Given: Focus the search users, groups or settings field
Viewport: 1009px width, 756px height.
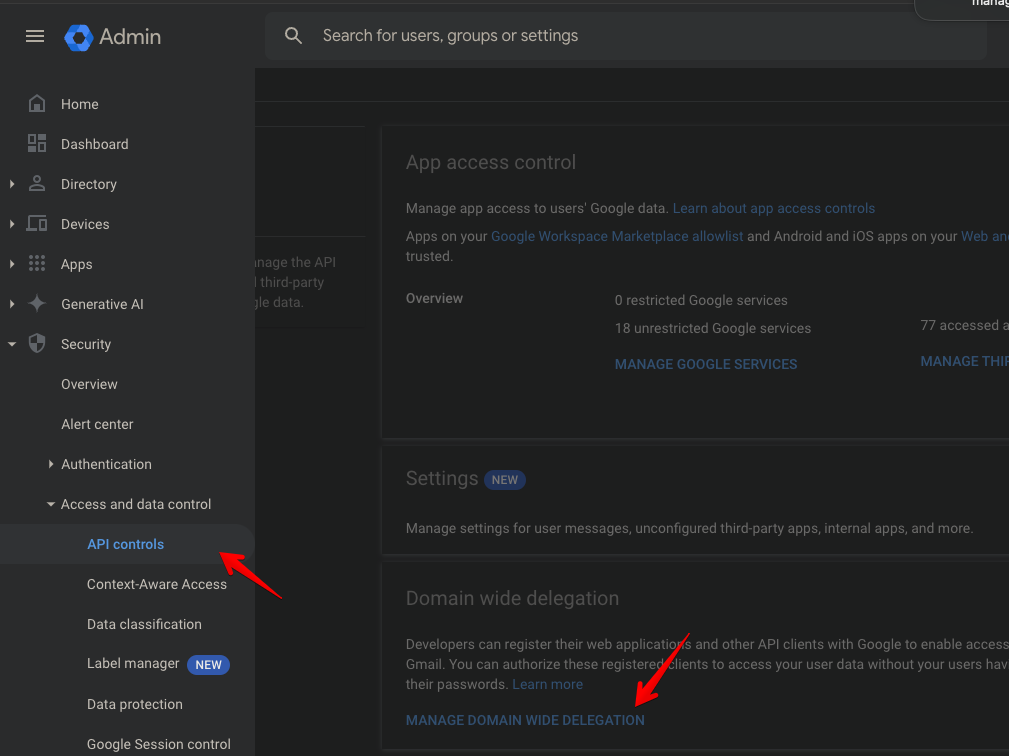Looking at the screenshot, I should pos(625,36).
